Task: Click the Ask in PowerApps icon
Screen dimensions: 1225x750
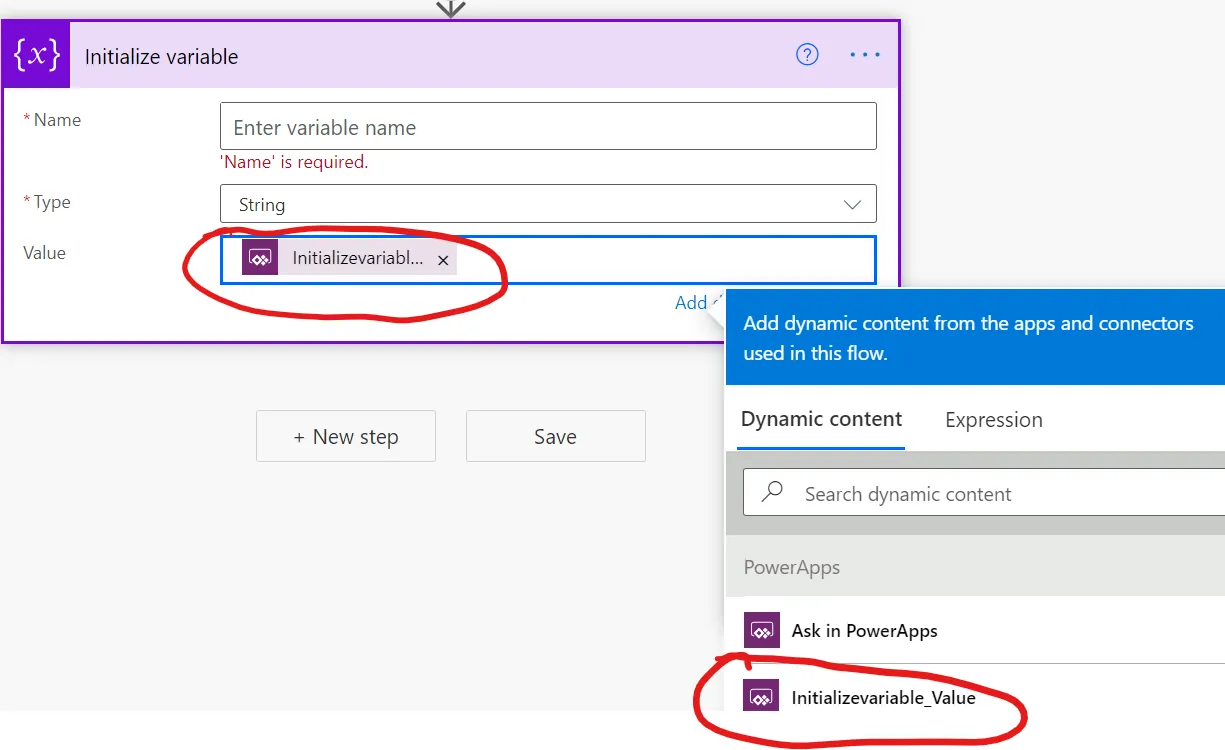Action: click(762, 631)
